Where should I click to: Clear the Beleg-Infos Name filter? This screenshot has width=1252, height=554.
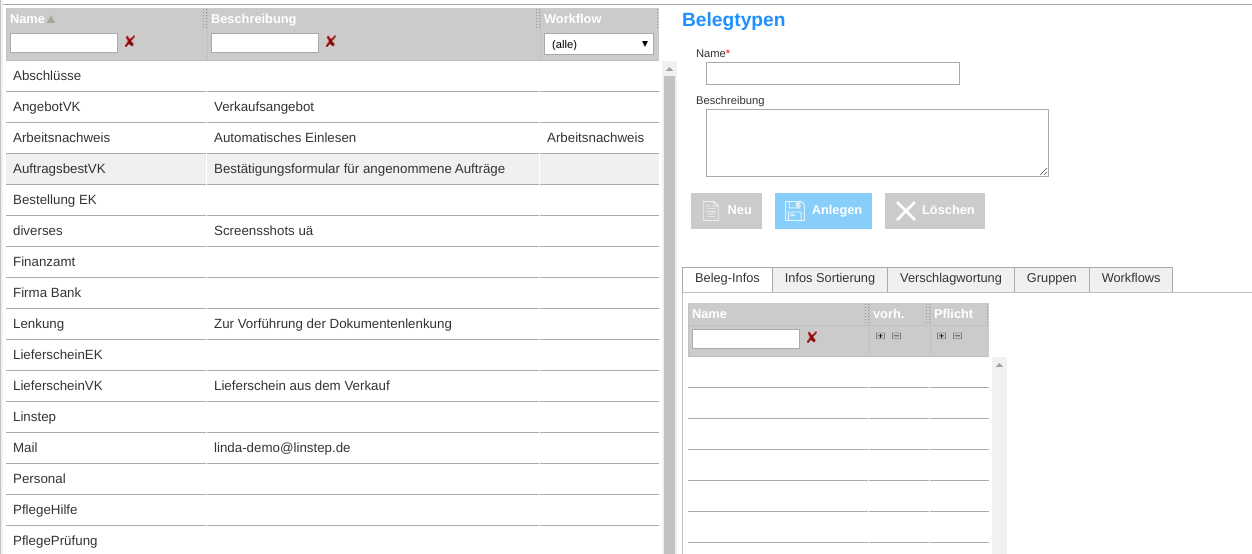[x=811, y=338]
